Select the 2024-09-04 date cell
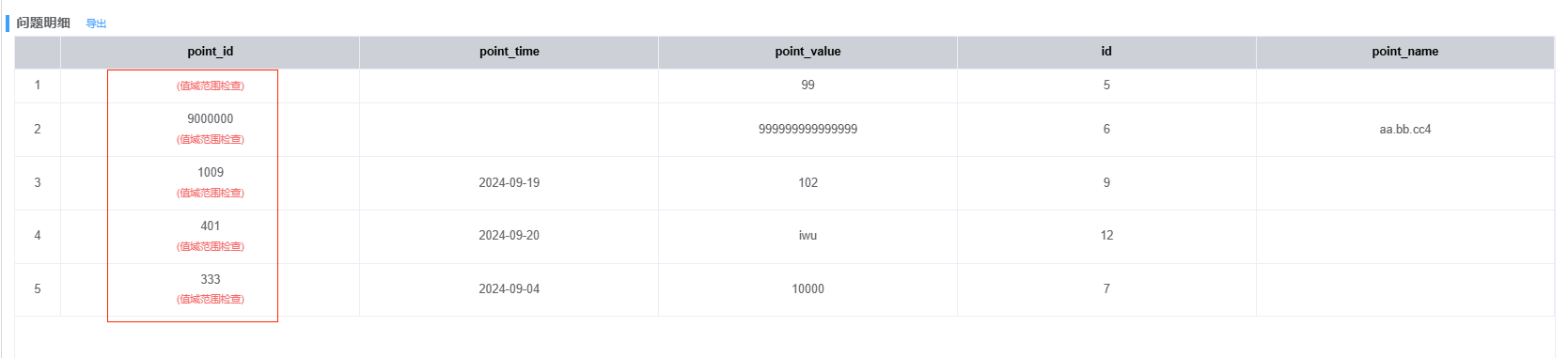The image size is (1568, 358). tap(509, 289)
